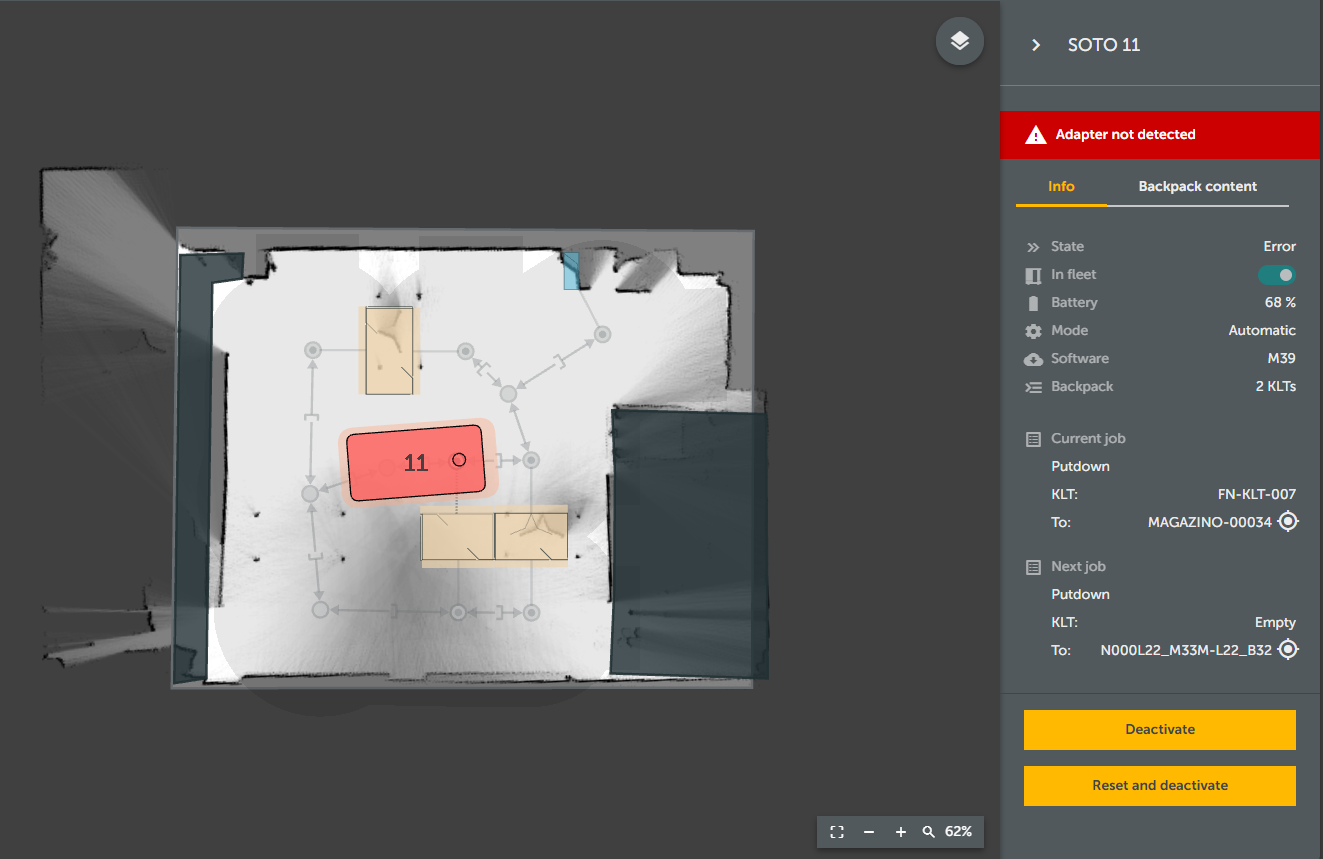Click the Current job list icon

click(x=1034, y=439)
